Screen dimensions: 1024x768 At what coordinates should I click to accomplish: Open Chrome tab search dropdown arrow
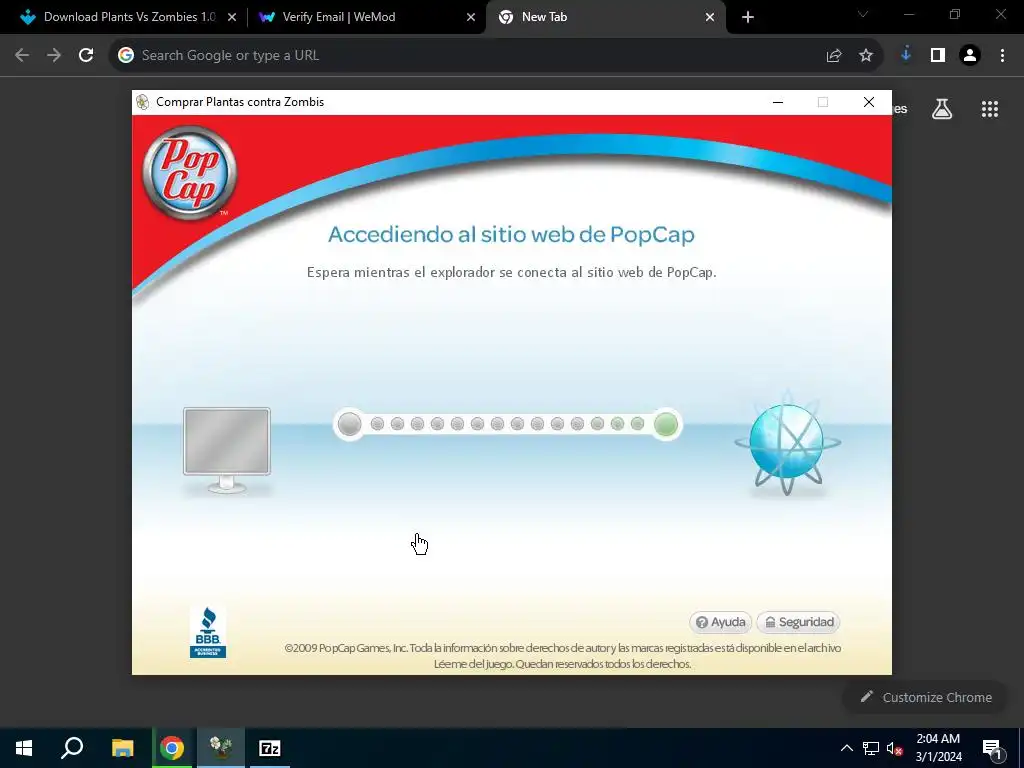[863, 14]
